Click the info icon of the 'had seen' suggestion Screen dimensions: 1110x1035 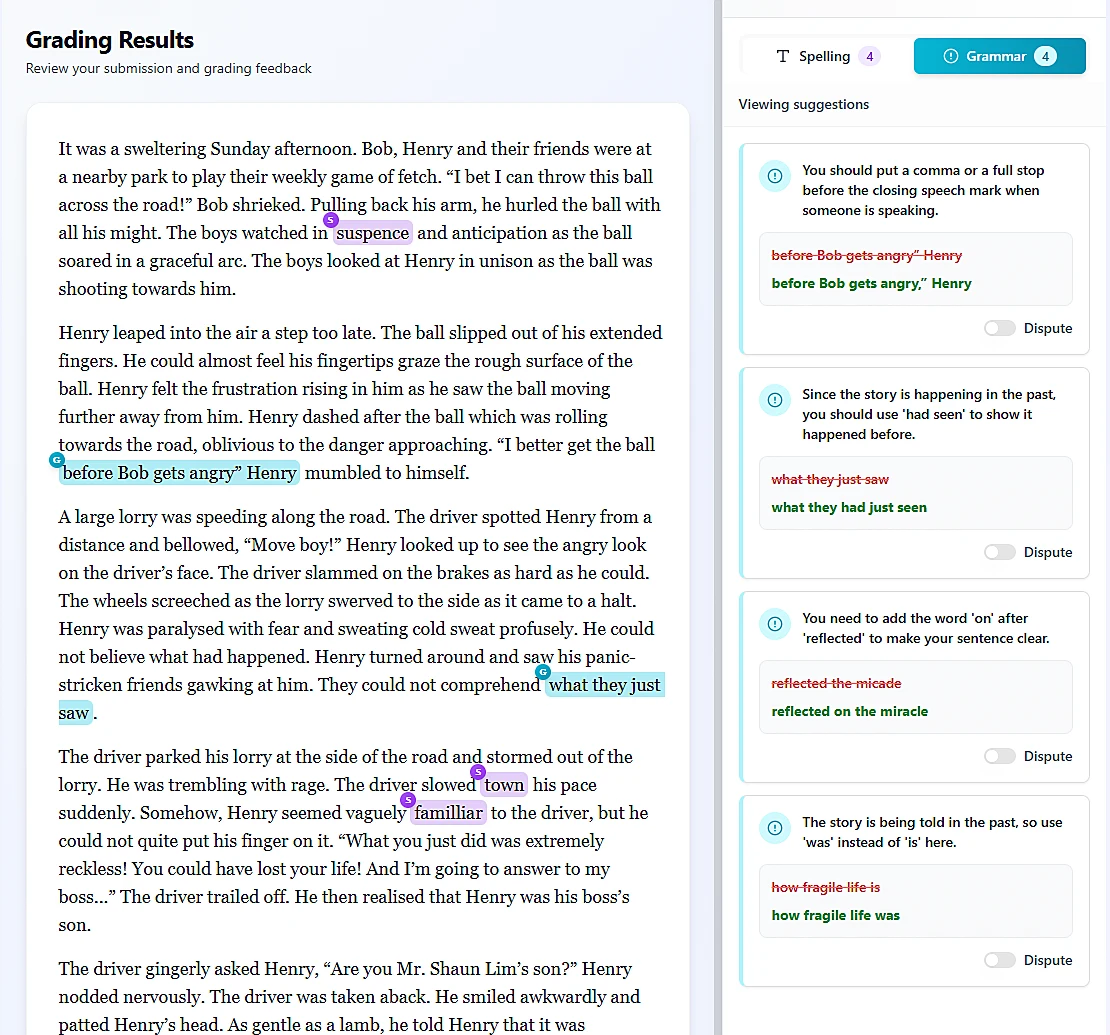(774, 400)
